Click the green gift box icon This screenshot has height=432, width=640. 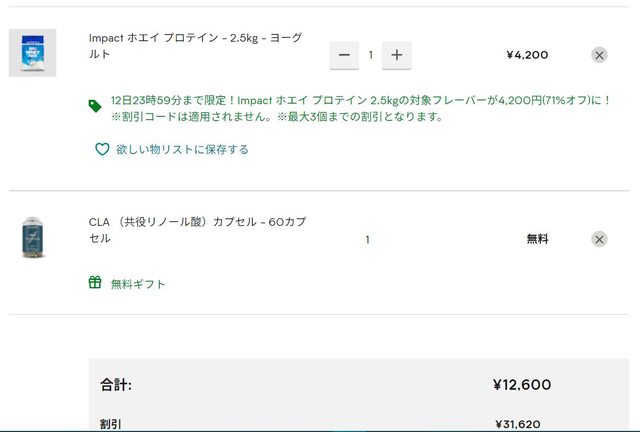pyautogui.click(x=95, y=283)
